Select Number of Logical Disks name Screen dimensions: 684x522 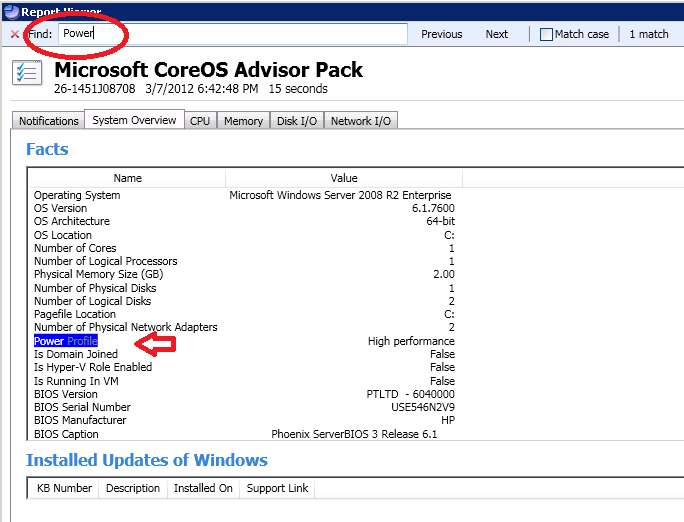pyautogui.click(x=92, y=301)
